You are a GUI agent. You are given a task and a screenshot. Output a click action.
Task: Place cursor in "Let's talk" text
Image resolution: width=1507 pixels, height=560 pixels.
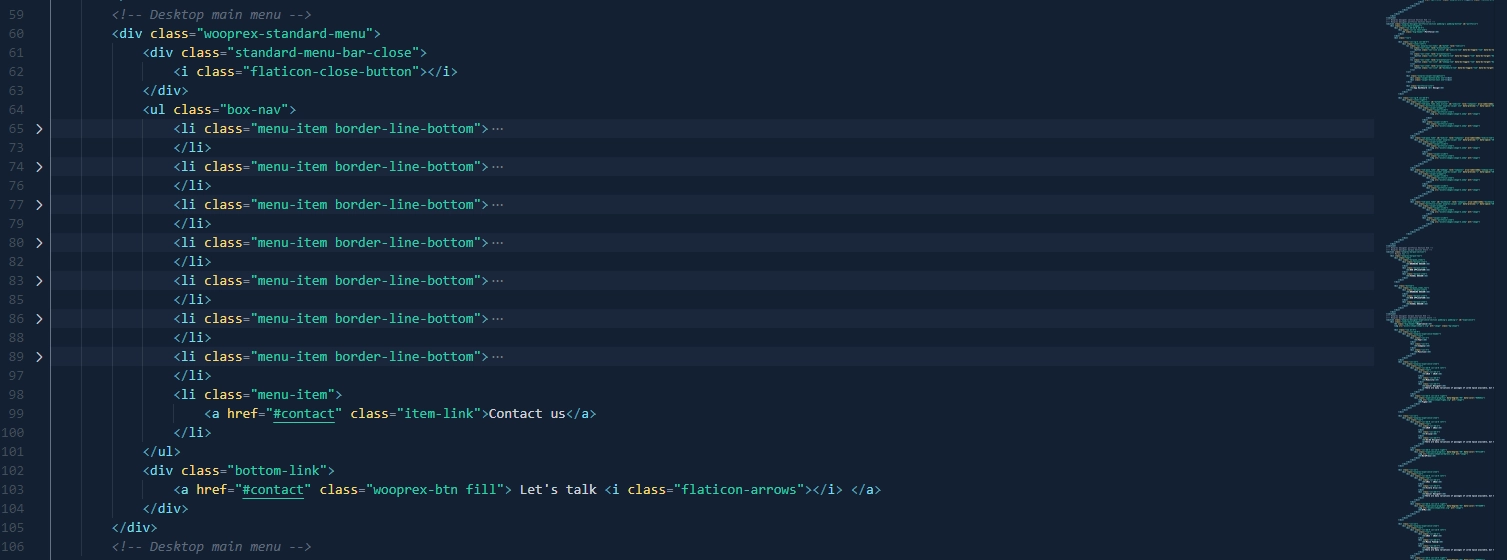tap(558, 490)
